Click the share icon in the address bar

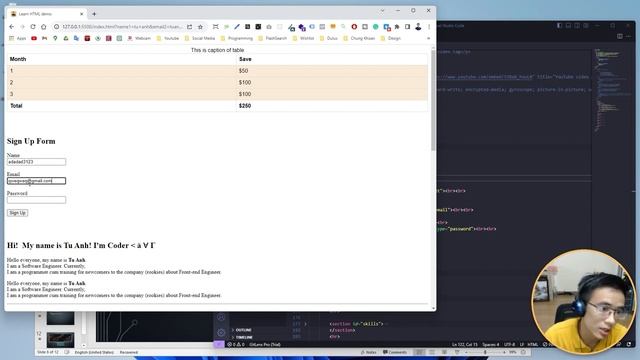point(190,27)
